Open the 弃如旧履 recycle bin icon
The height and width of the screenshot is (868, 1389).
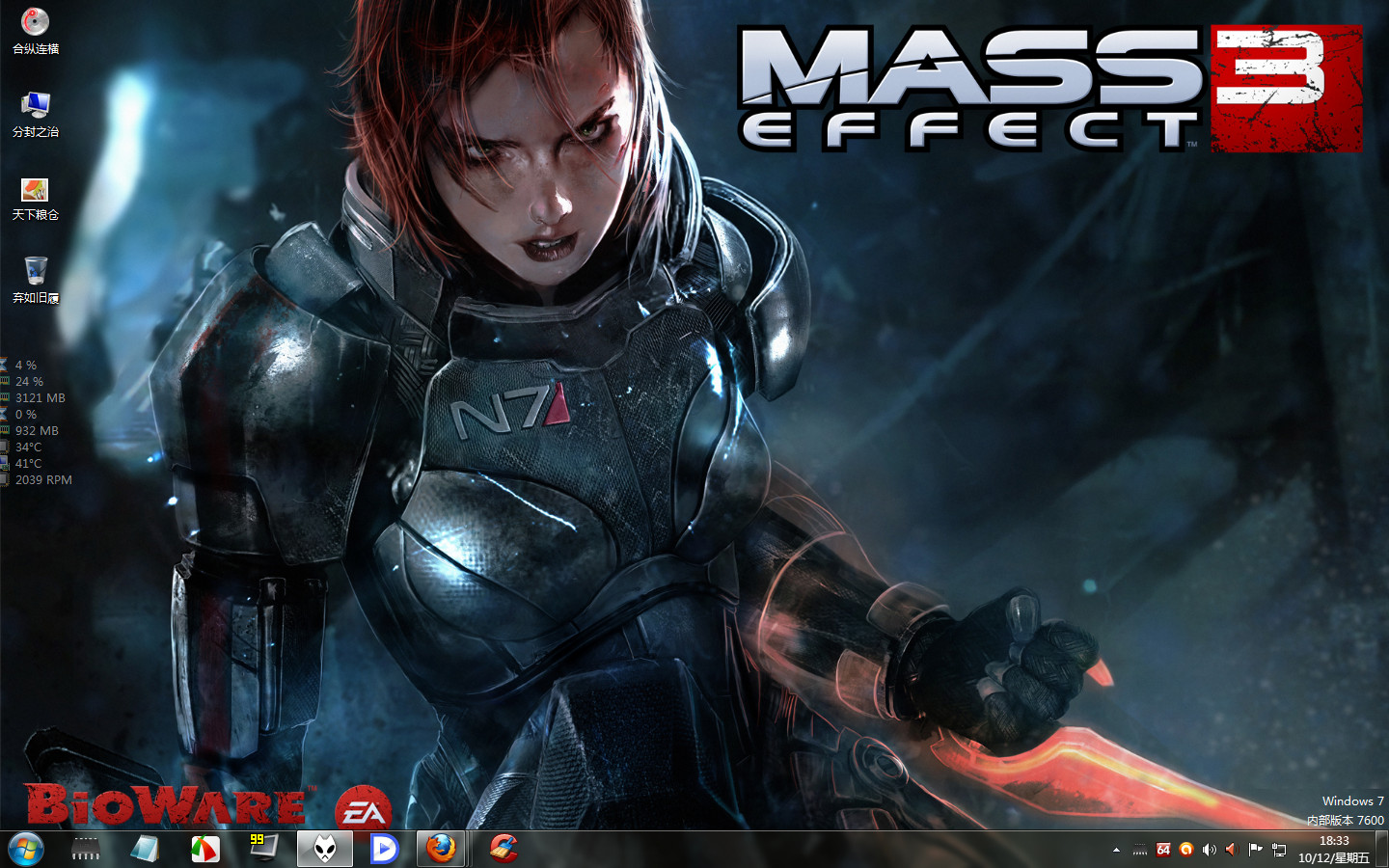36,281
